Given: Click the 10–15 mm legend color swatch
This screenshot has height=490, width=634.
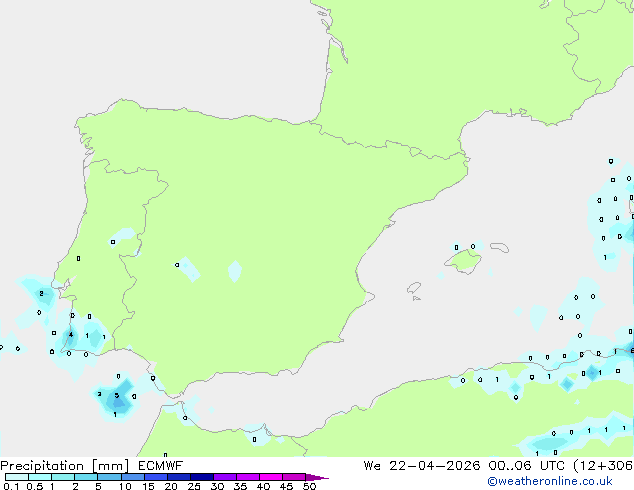Looking at the screenshot, I should pos(132,477).
